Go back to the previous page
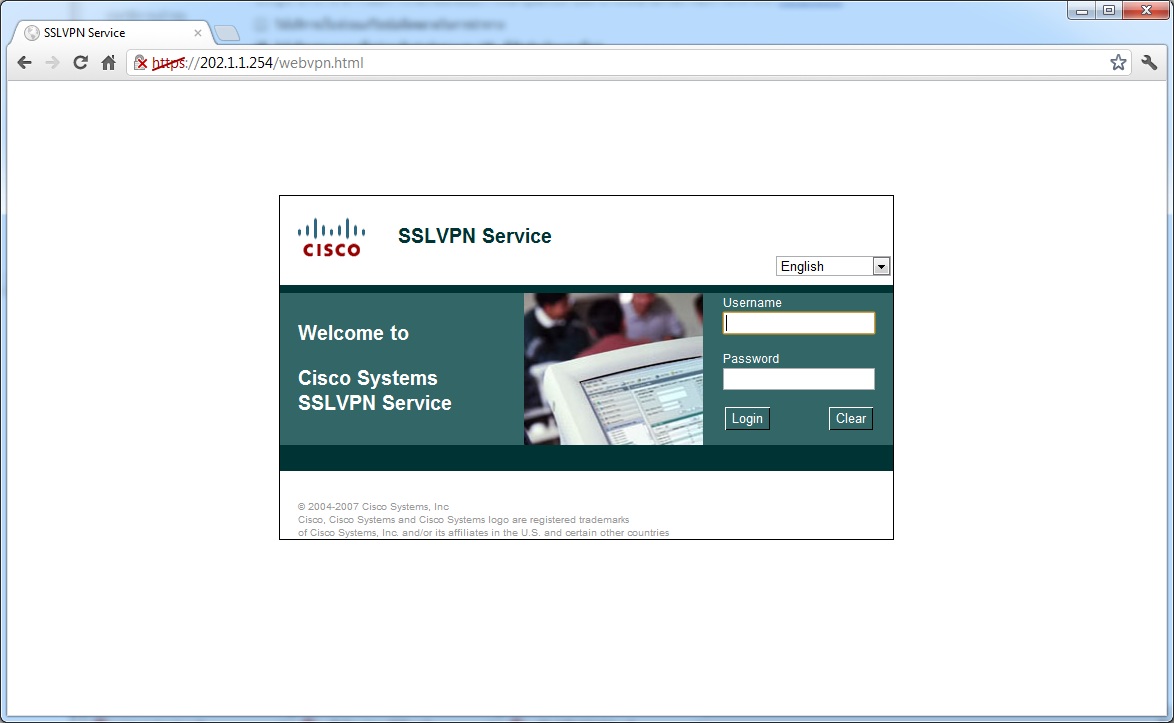The height and width of the screenshot is (723, 1174). (x=24, y=63)
